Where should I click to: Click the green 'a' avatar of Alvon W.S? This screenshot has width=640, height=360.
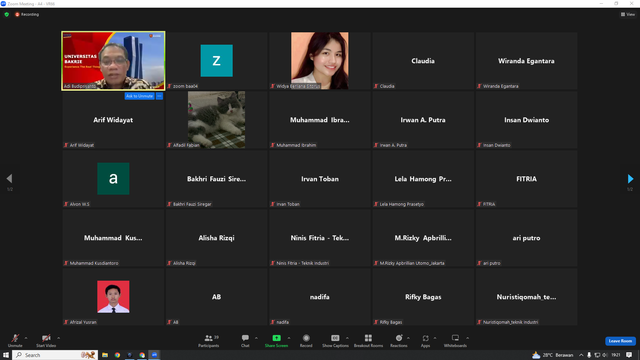[113, 178]
